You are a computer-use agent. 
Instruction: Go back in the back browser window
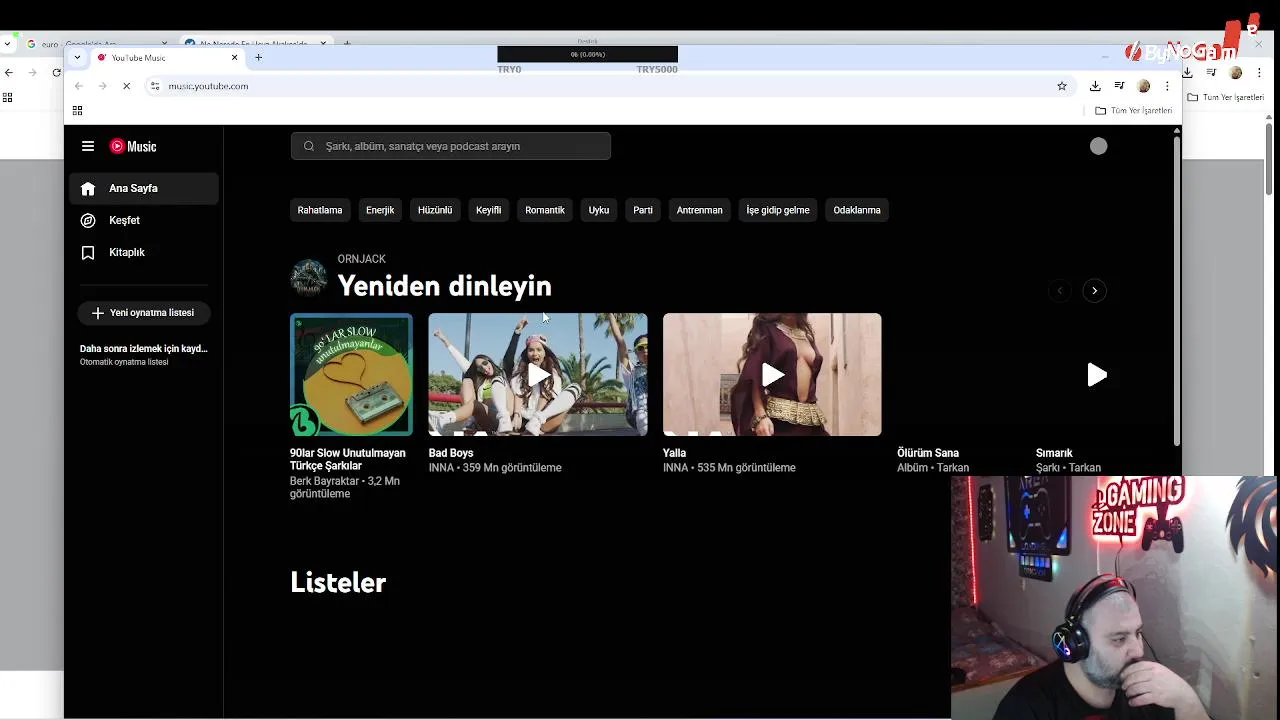9,72
